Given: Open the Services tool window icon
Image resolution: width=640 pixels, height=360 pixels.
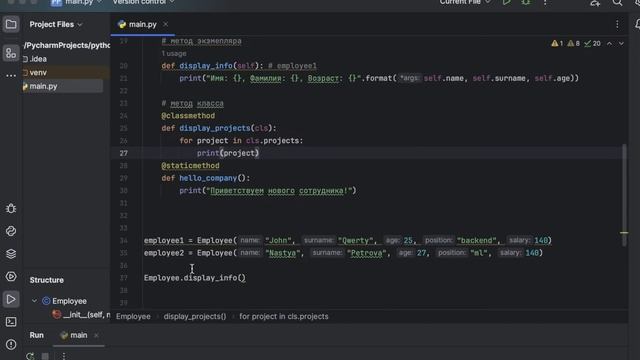Looking at the screenshot, I should [11, 277].
